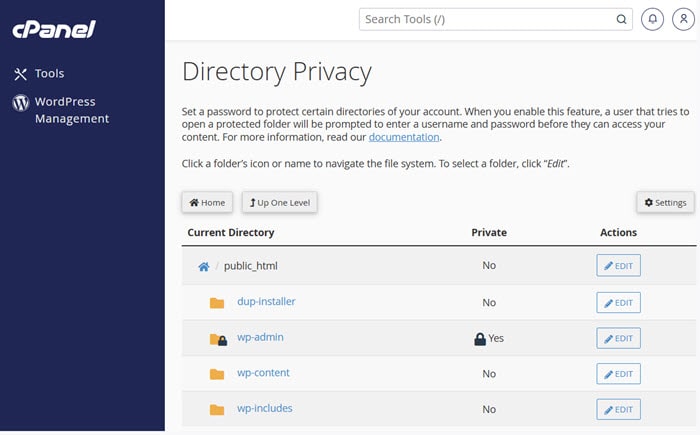
Task: Go Up One Level
Action: (x=279, y=202)
